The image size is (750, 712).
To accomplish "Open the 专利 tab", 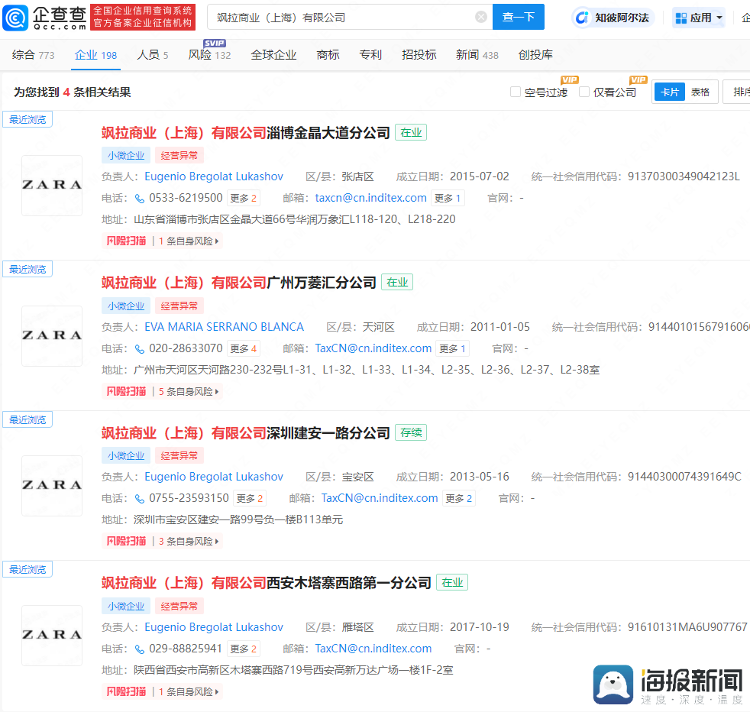I will pos(370,55).
